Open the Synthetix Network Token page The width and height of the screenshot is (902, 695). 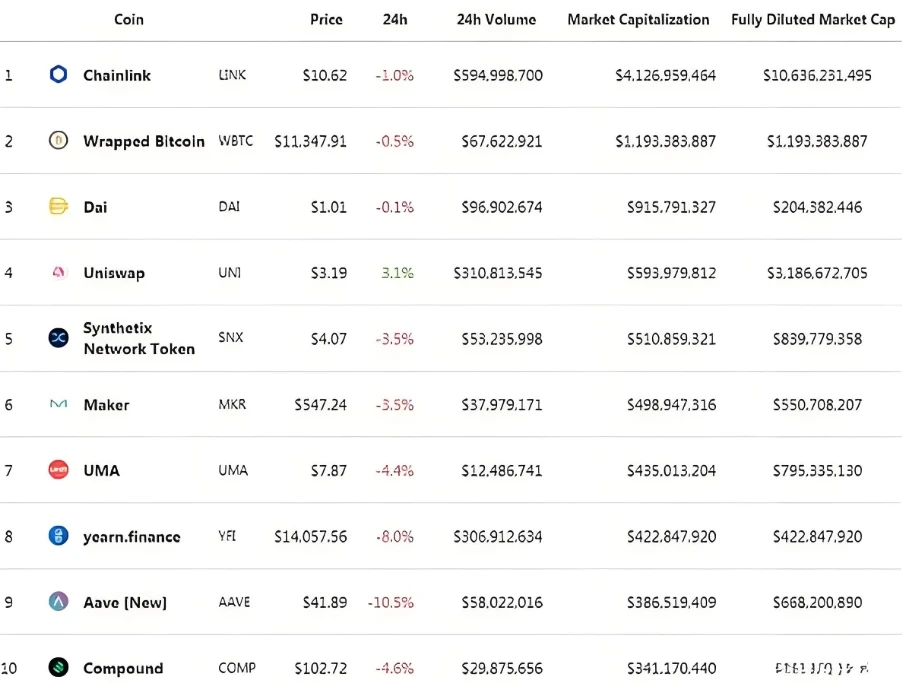point(139,338)
